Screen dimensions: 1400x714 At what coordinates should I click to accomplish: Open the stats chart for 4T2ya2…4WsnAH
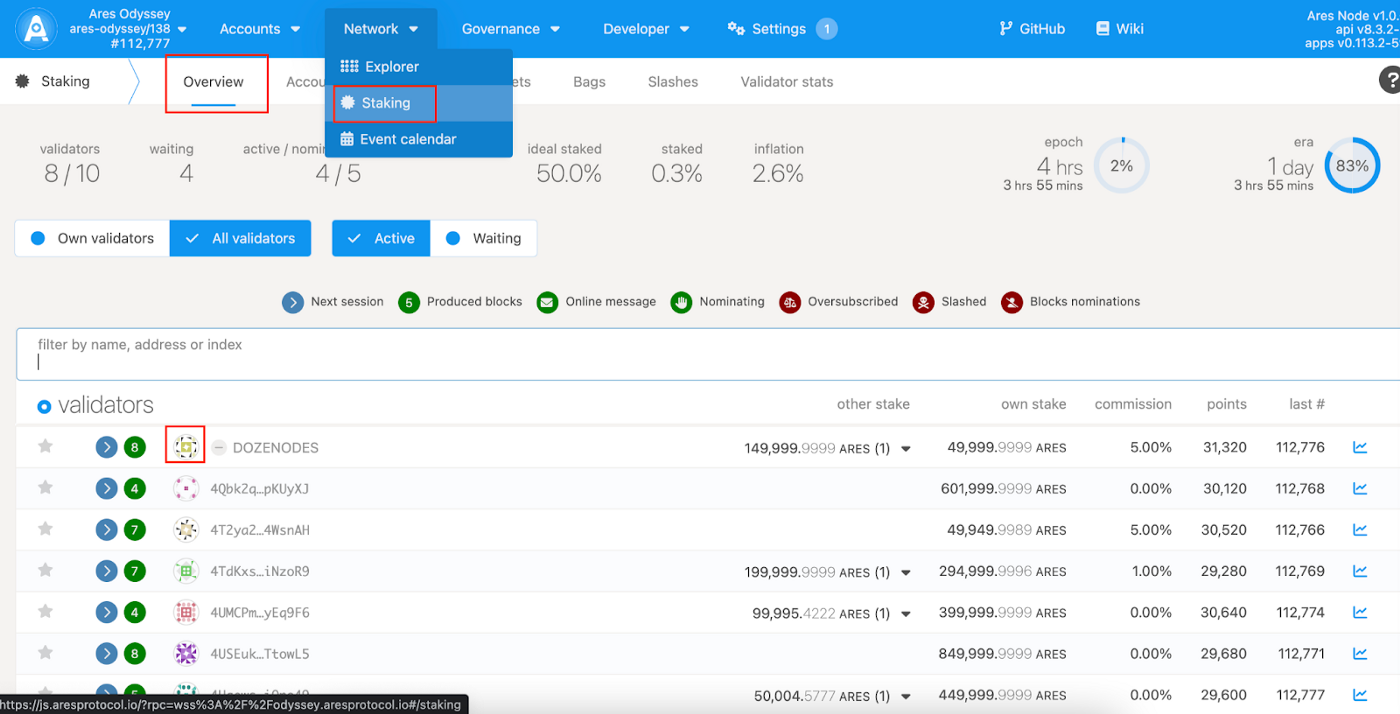click(1360, 530)
